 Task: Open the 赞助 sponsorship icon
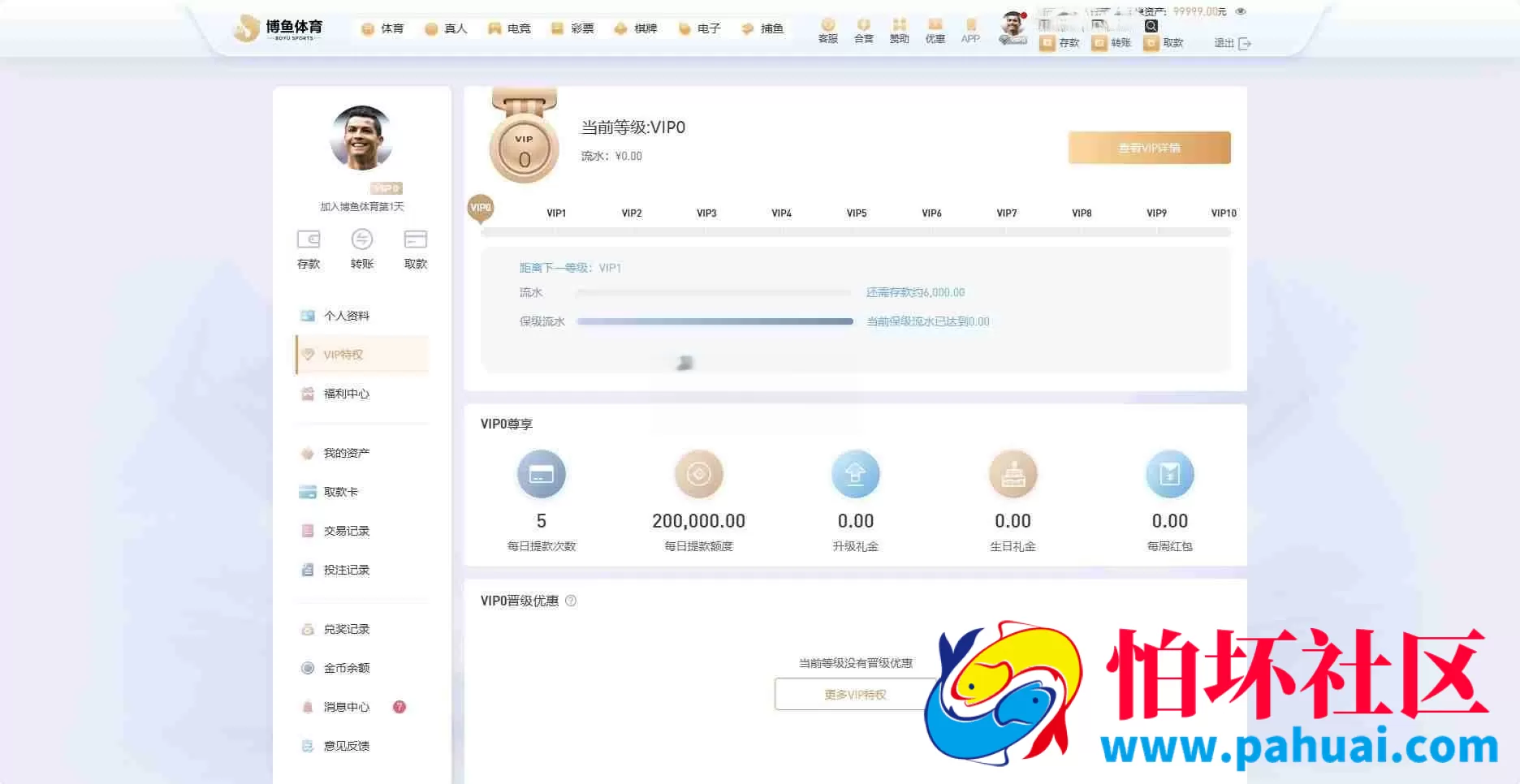pos(899,30)
